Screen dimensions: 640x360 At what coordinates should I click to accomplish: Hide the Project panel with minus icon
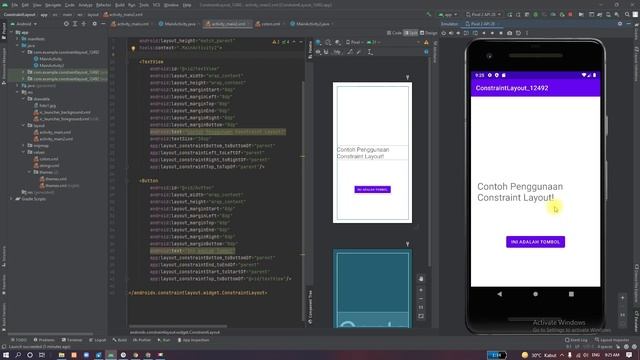pos(103,24)
